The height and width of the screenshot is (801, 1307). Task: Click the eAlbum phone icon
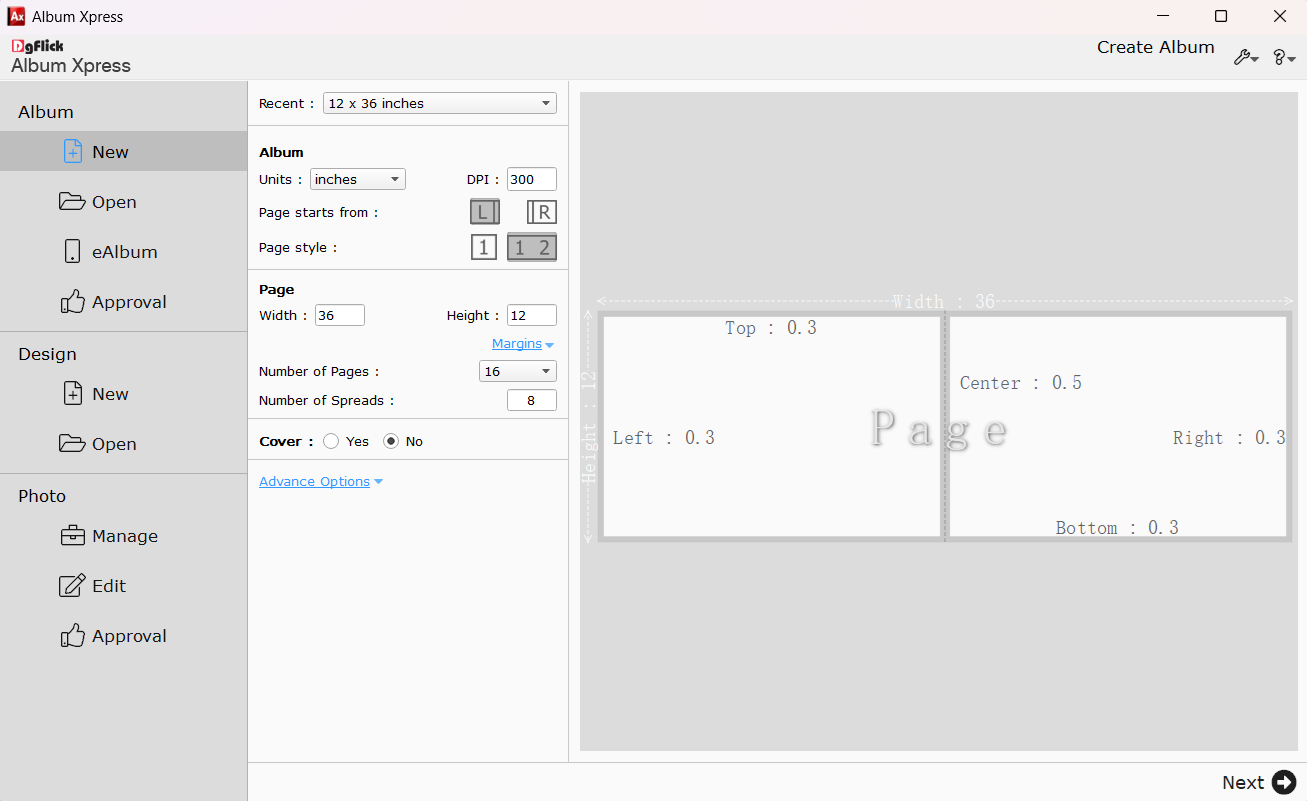tap(72, 251)
